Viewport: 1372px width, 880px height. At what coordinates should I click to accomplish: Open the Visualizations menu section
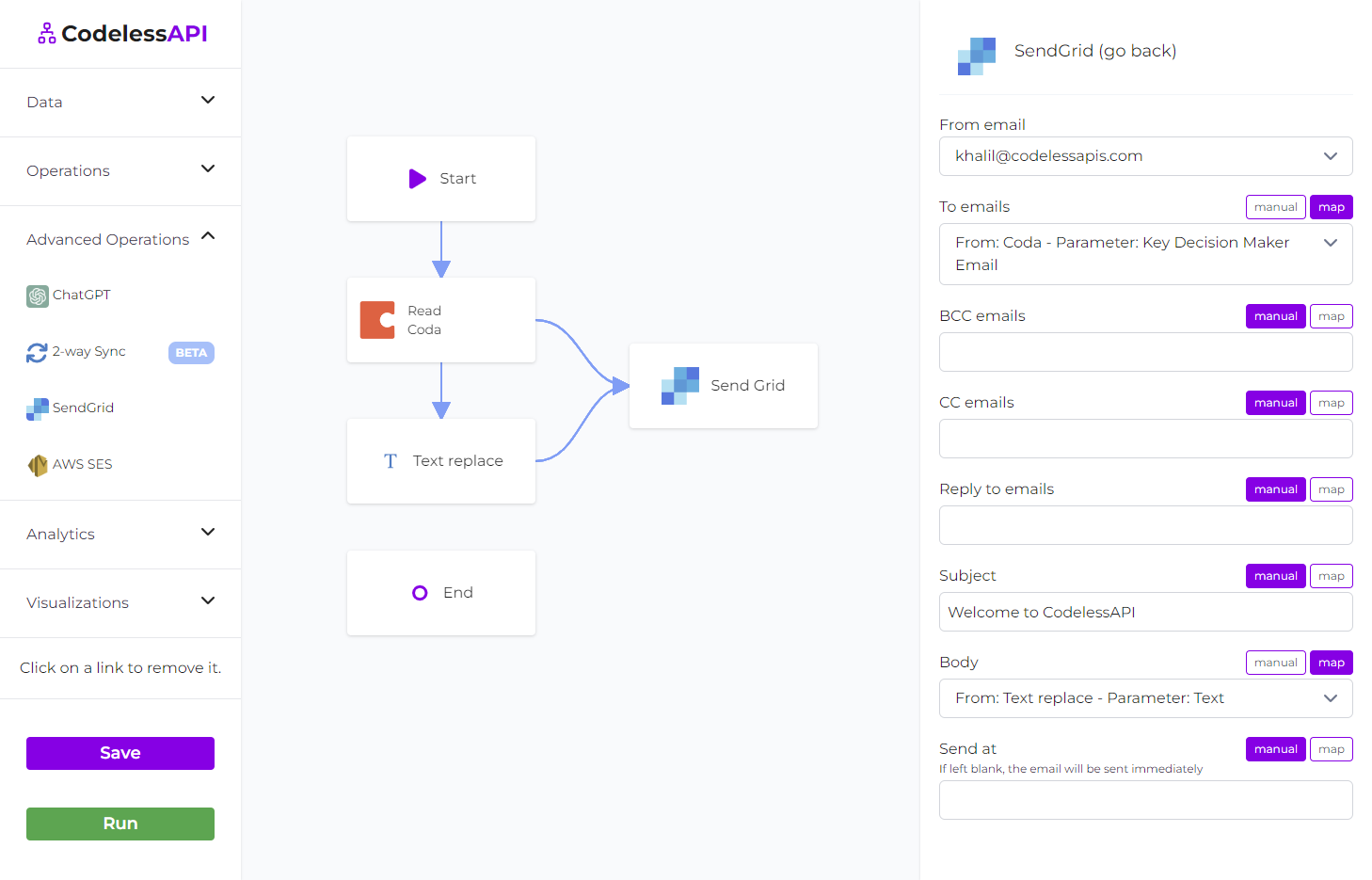pos(120,603)
